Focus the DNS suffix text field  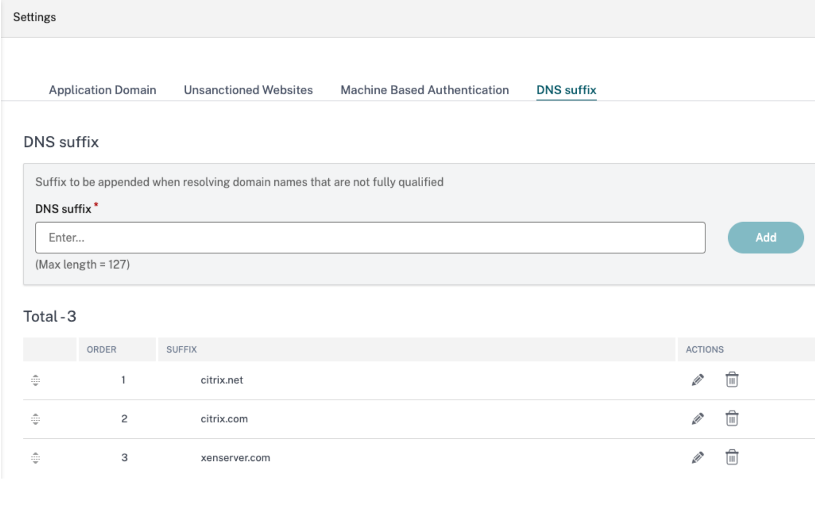(x=370, y=238)
